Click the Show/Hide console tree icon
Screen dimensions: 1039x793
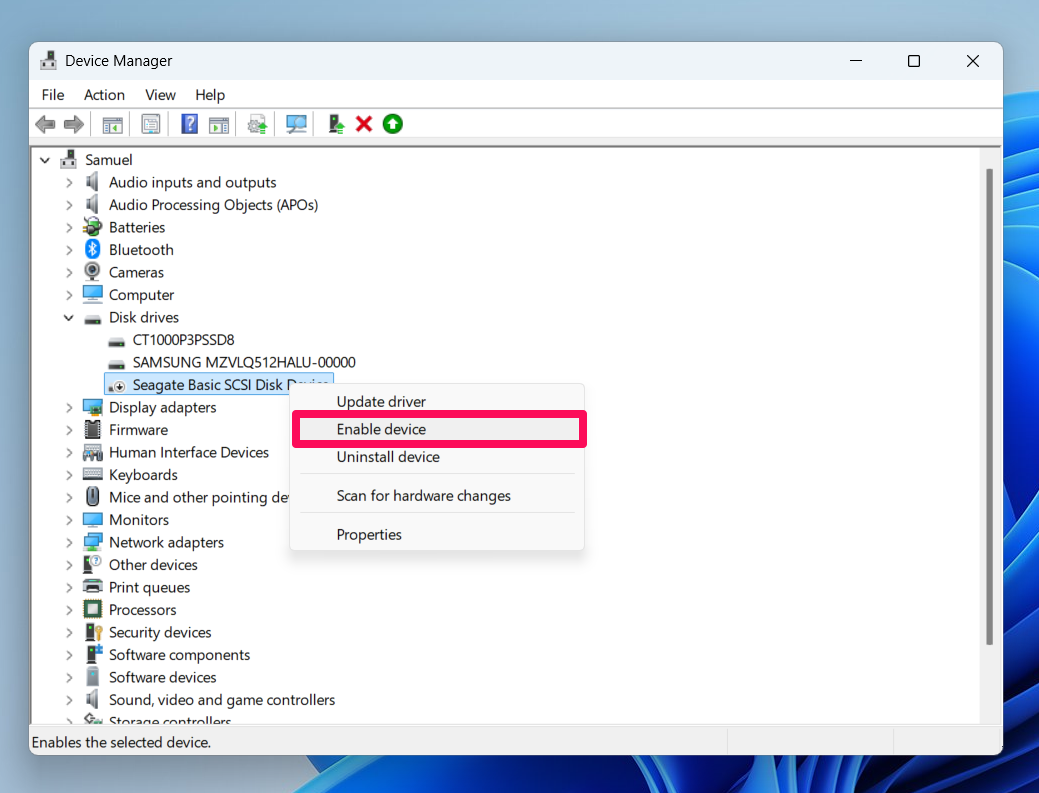[x=112, y=123]
